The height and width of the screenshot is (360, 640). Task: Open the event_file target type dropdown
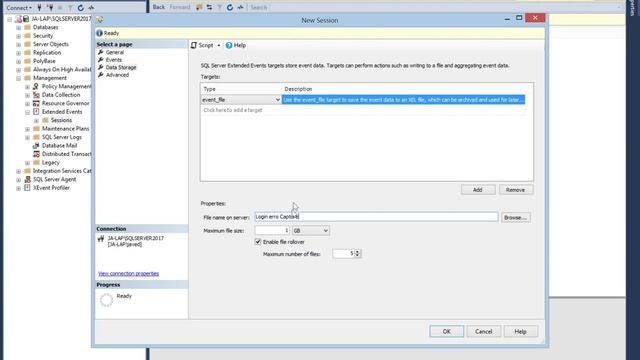click(278, 100)
